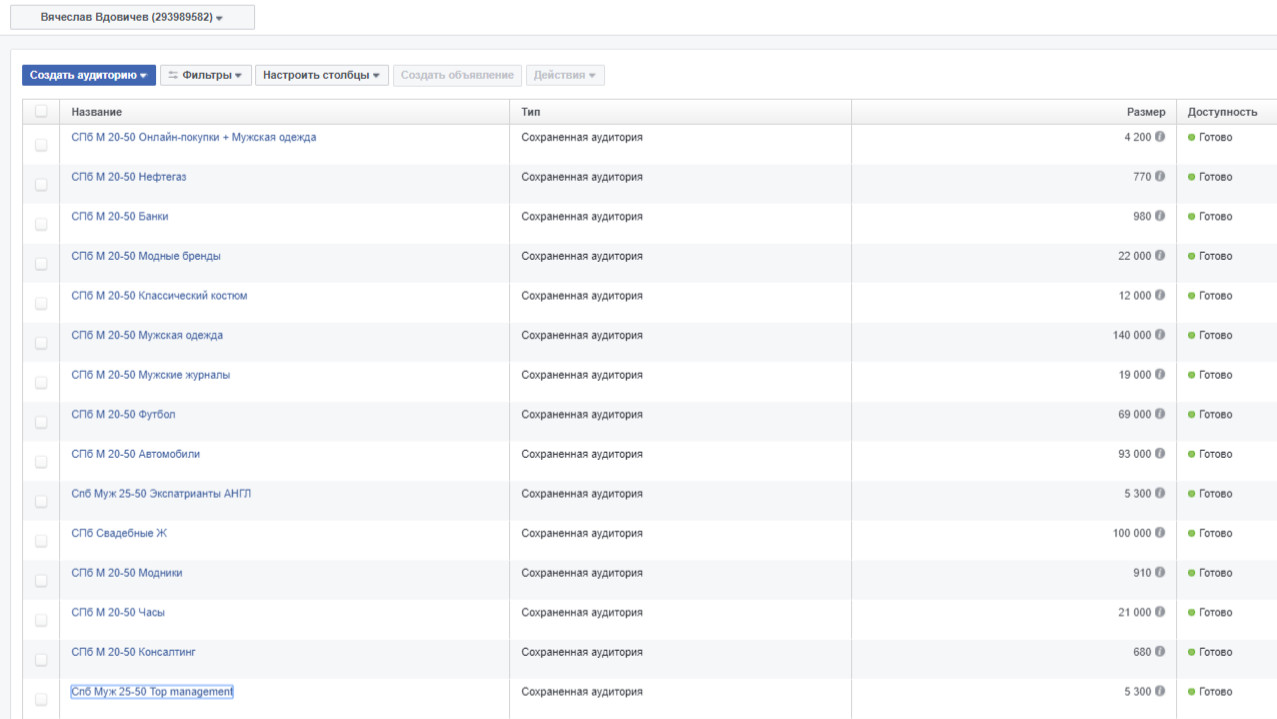Click info icon next to size 4 200
This screenshot has height=719, width=1277.
pyautogui.click(x=1160, y=137)
